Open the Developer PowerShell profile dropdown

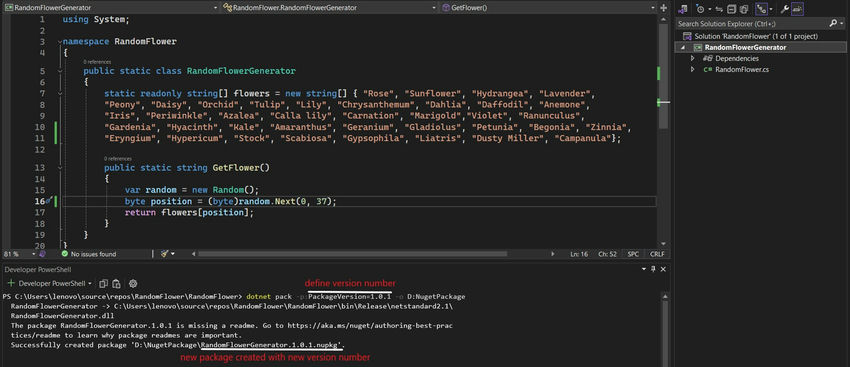(89, 284)
